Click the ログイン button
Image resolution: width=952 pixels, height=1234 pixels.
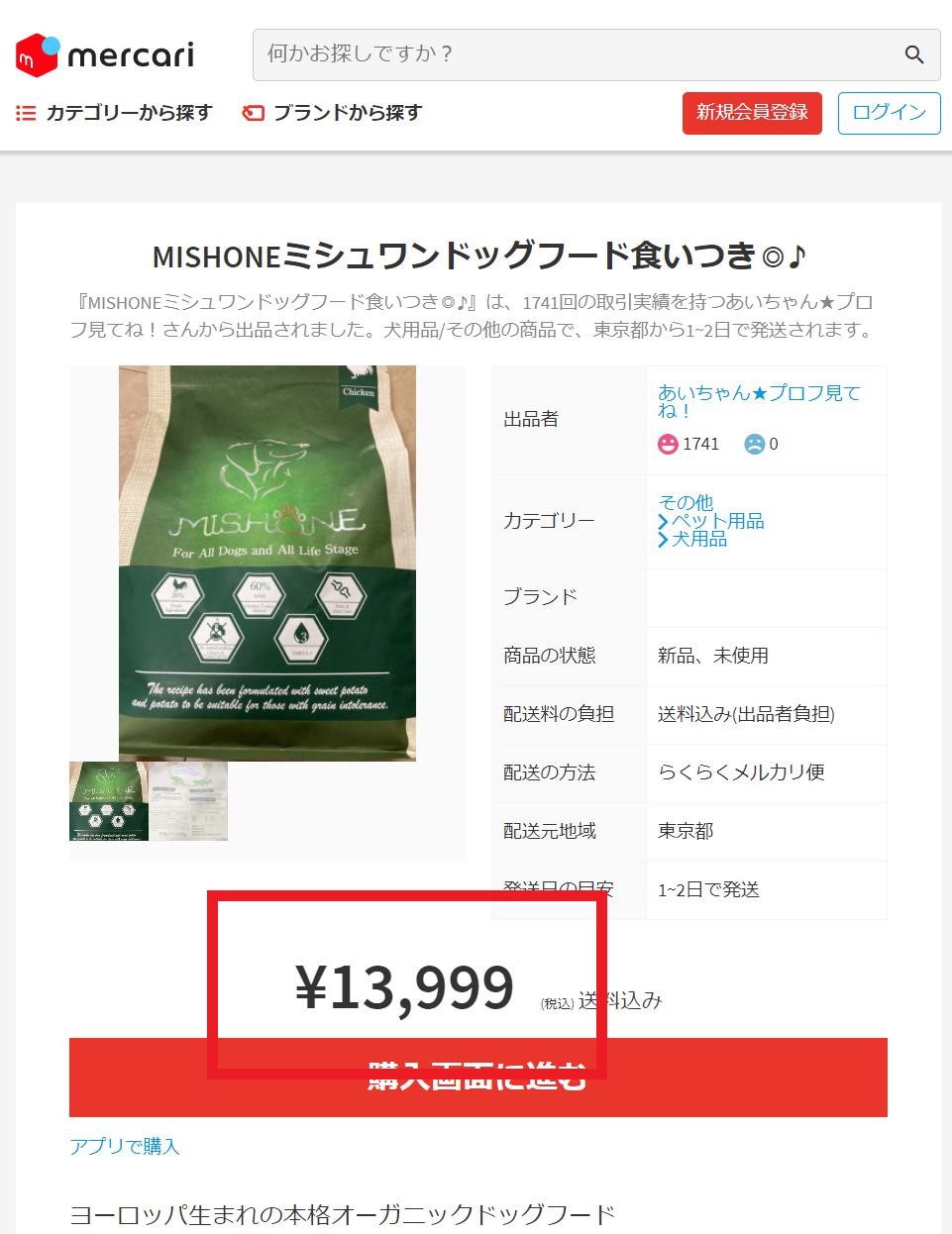click(889, 113)
